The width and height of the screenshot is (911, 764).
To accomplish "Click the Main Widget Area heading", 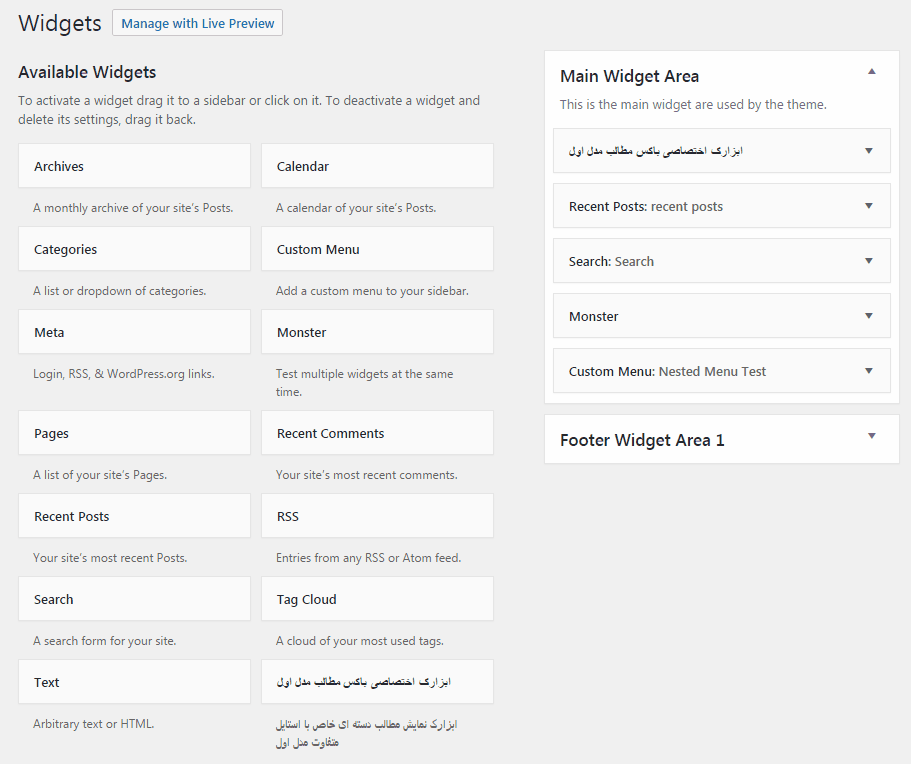I will click(x=629, y=76).
